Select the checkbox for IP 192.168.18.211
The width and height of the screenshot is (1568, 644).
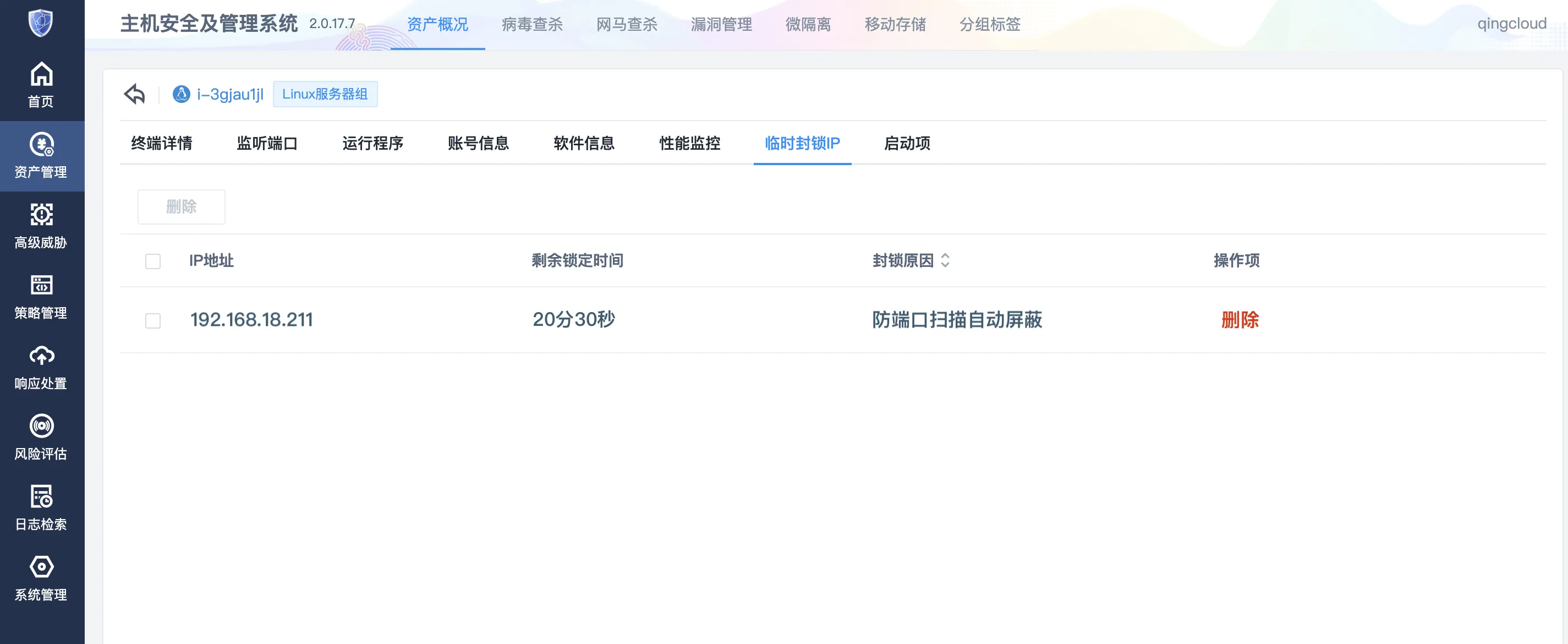[x=152, y=320]
